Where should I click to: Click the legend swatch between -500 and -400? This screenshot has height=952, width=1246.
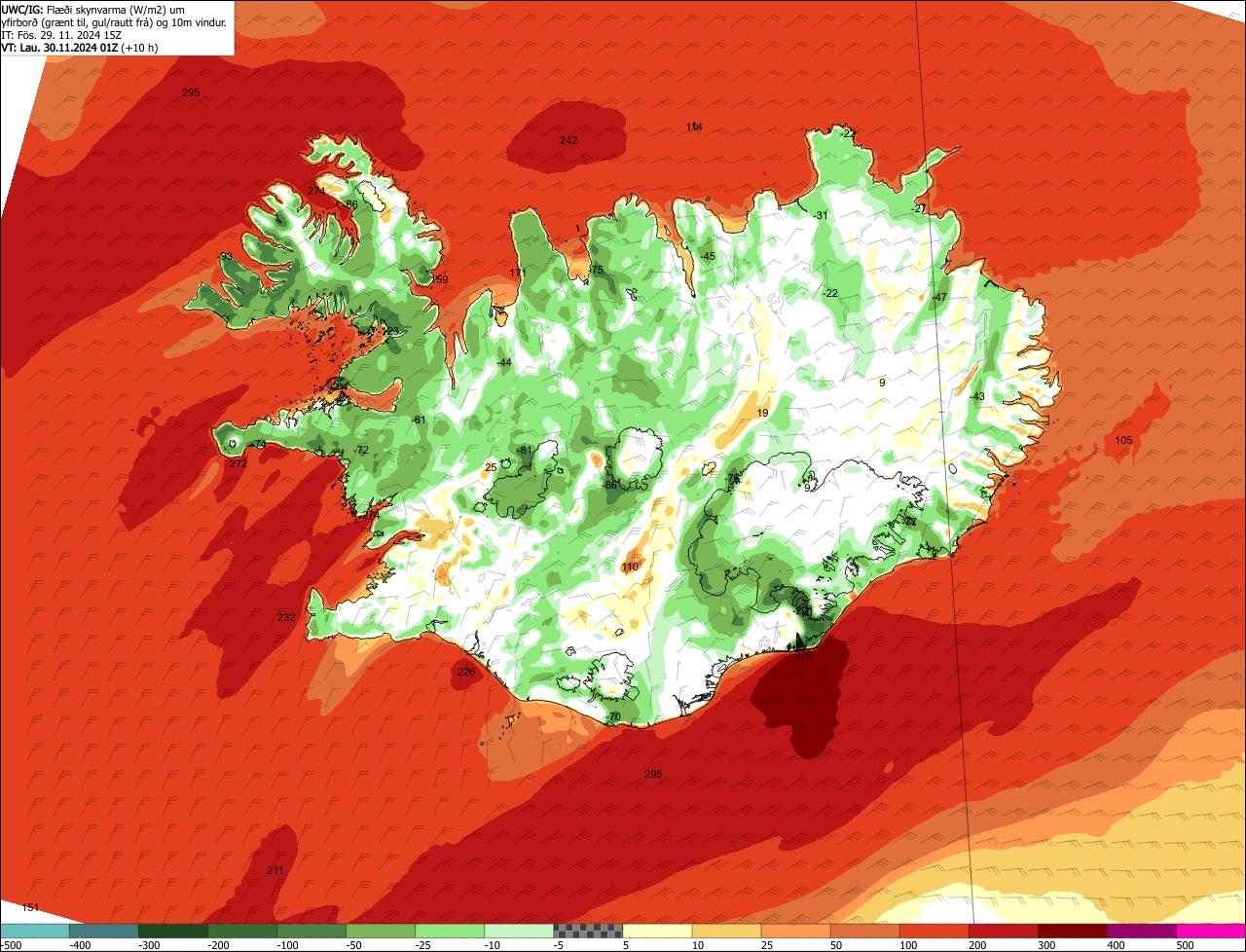click(x=34, y=931)
